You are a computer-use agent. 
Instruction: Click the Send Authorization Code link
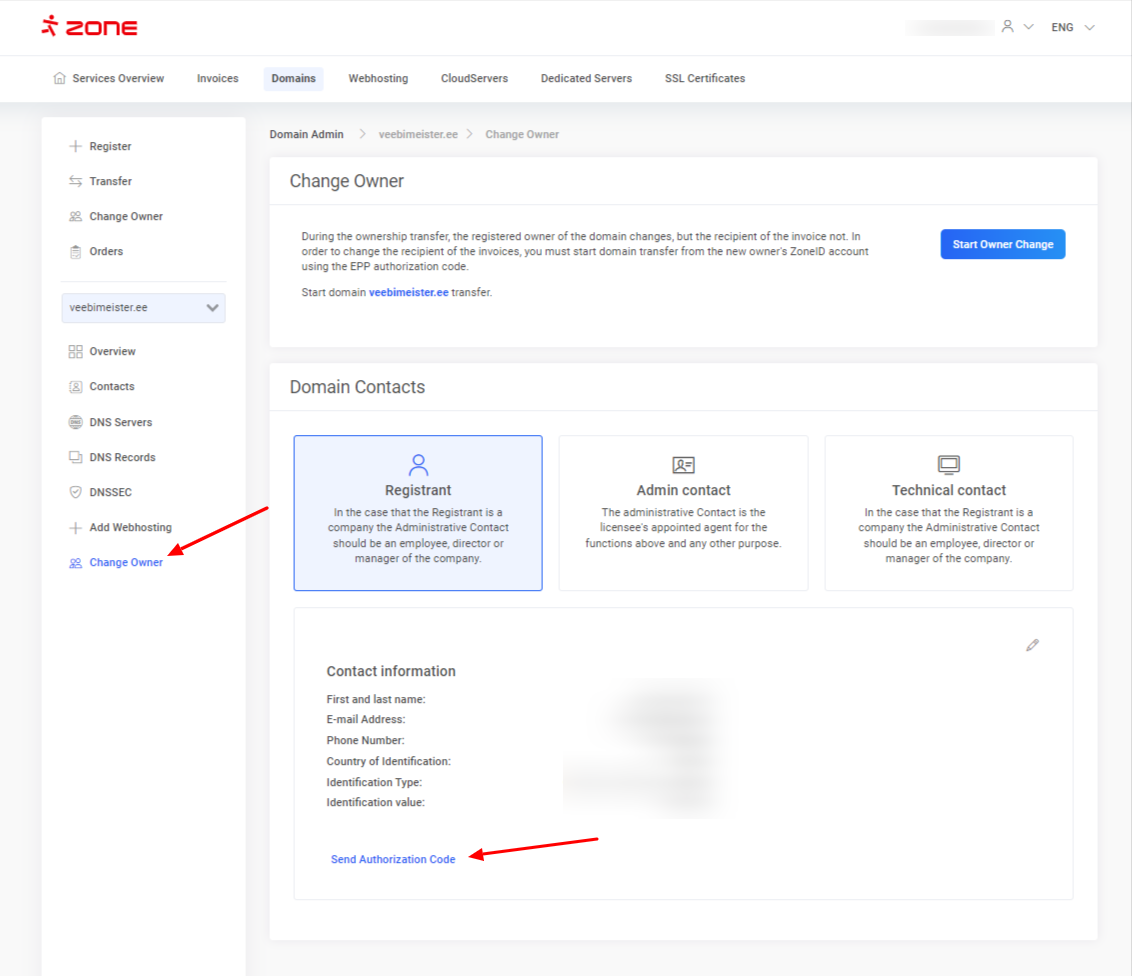coord(393,859)
